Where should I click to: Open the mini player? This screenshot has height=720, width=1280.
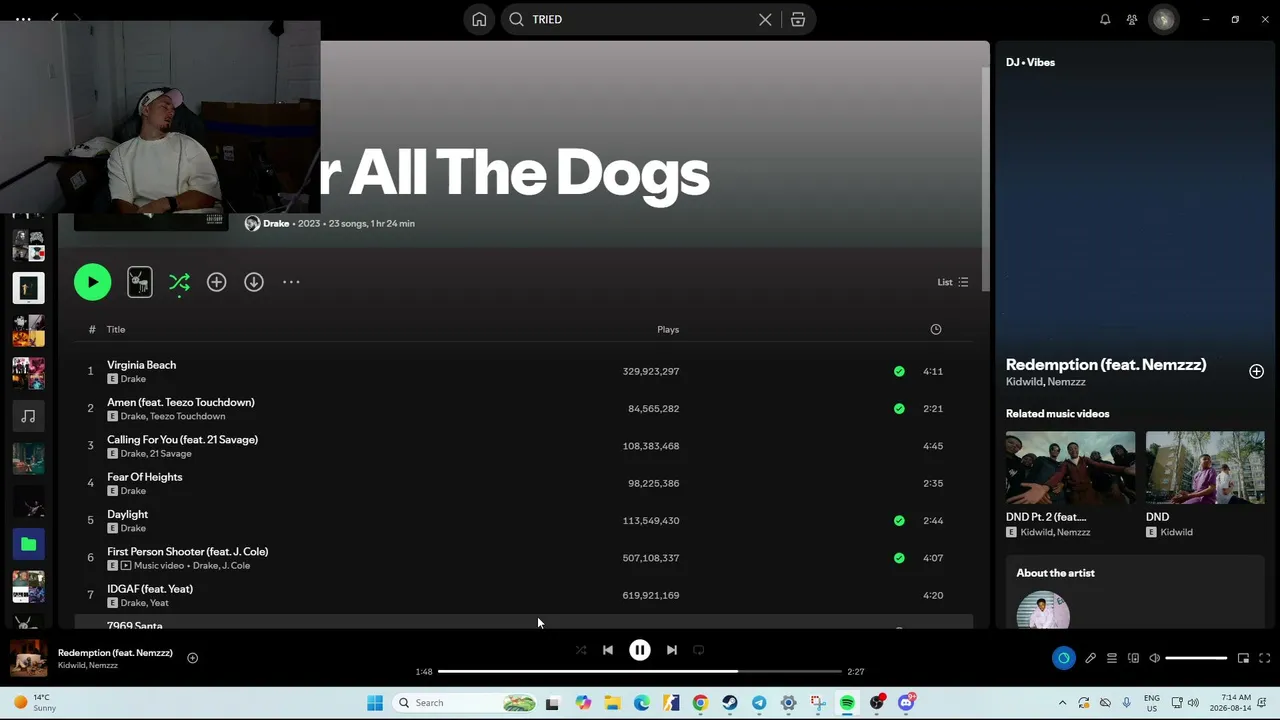(x=1243, y=658)
